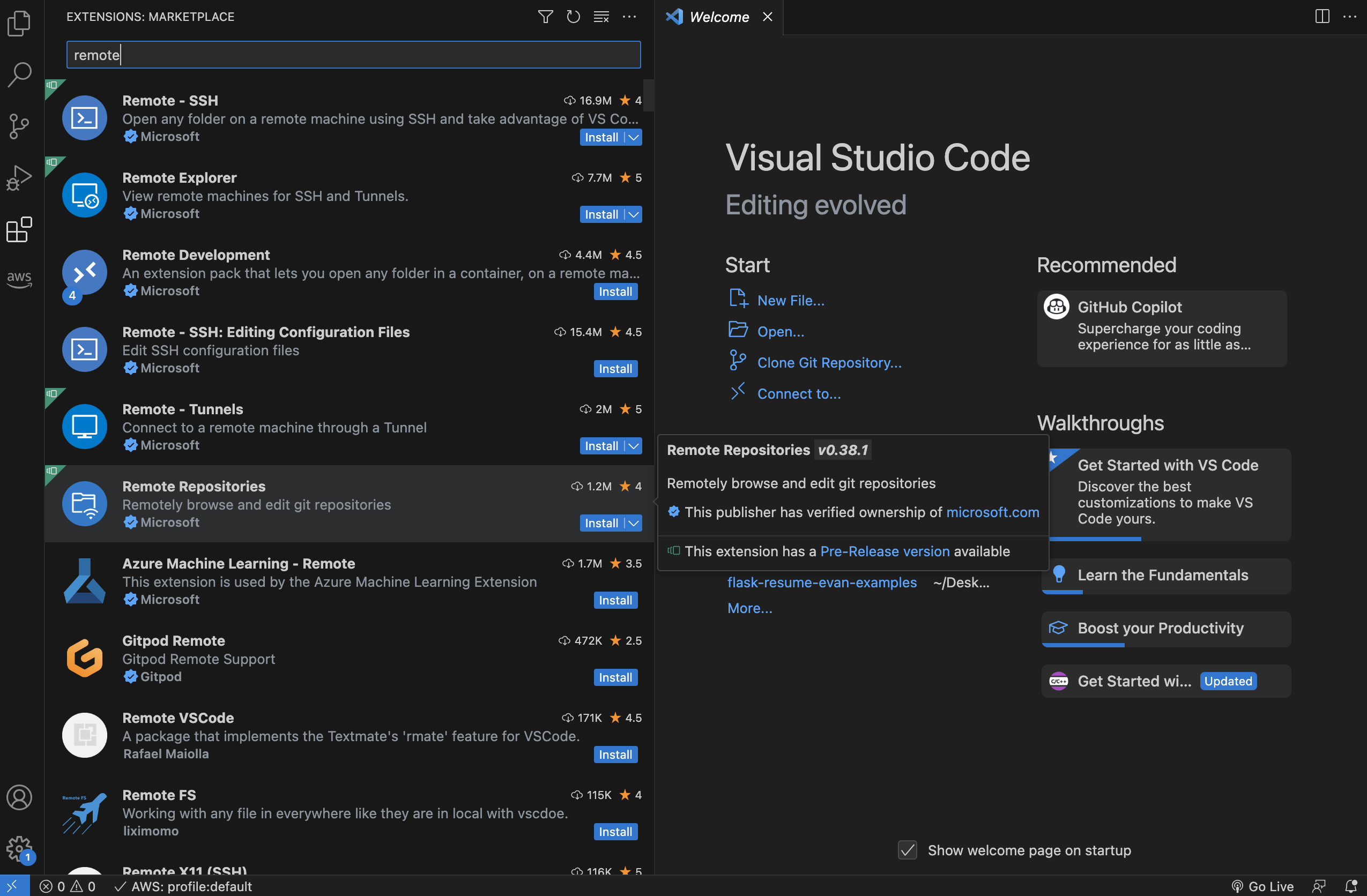Viewport: 1367px width, 896px height.
Task: Click the Connect to... link
Action: coord(799,393)
